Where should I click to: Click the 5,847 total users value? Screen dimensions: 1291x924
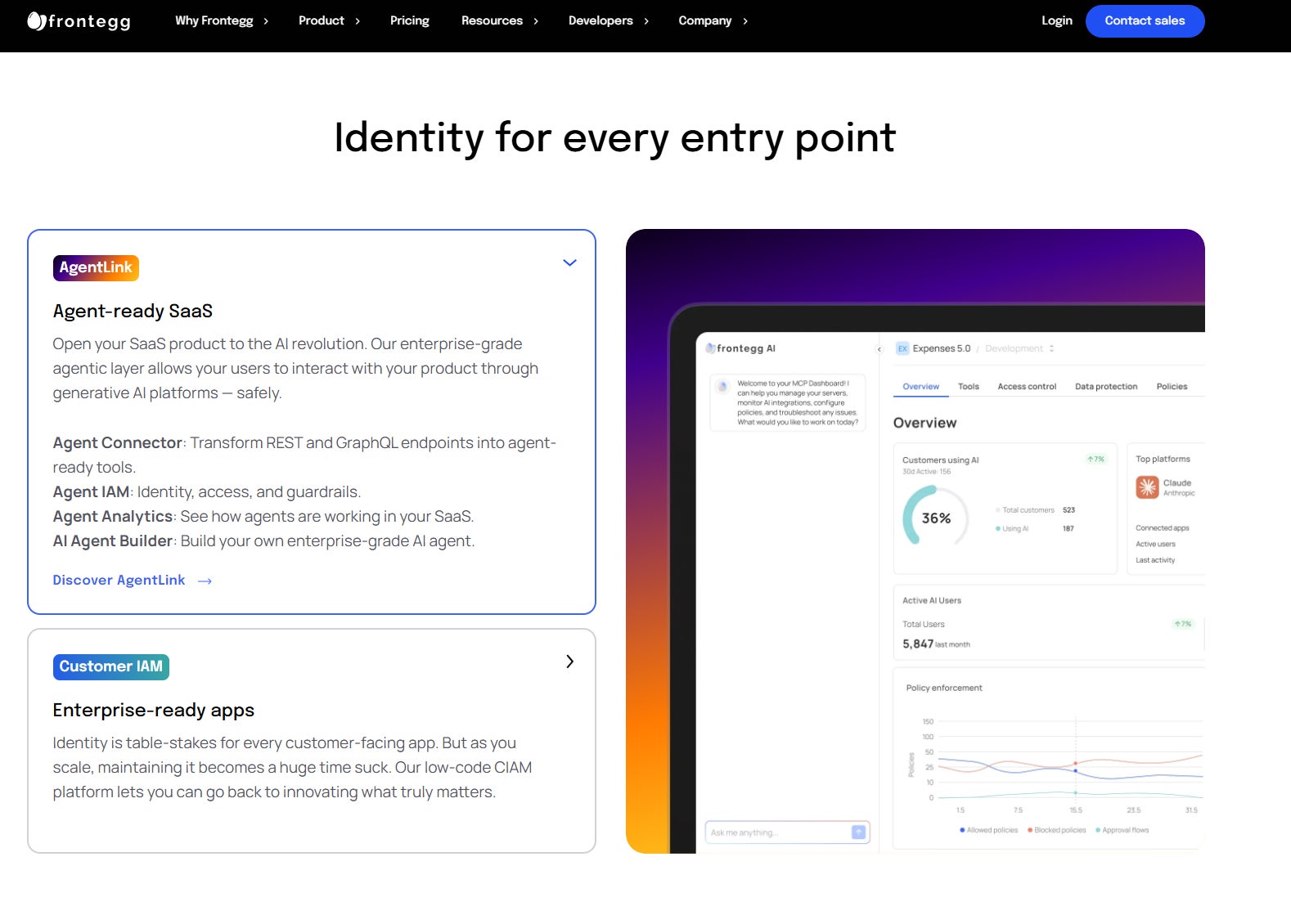(918, 644)
